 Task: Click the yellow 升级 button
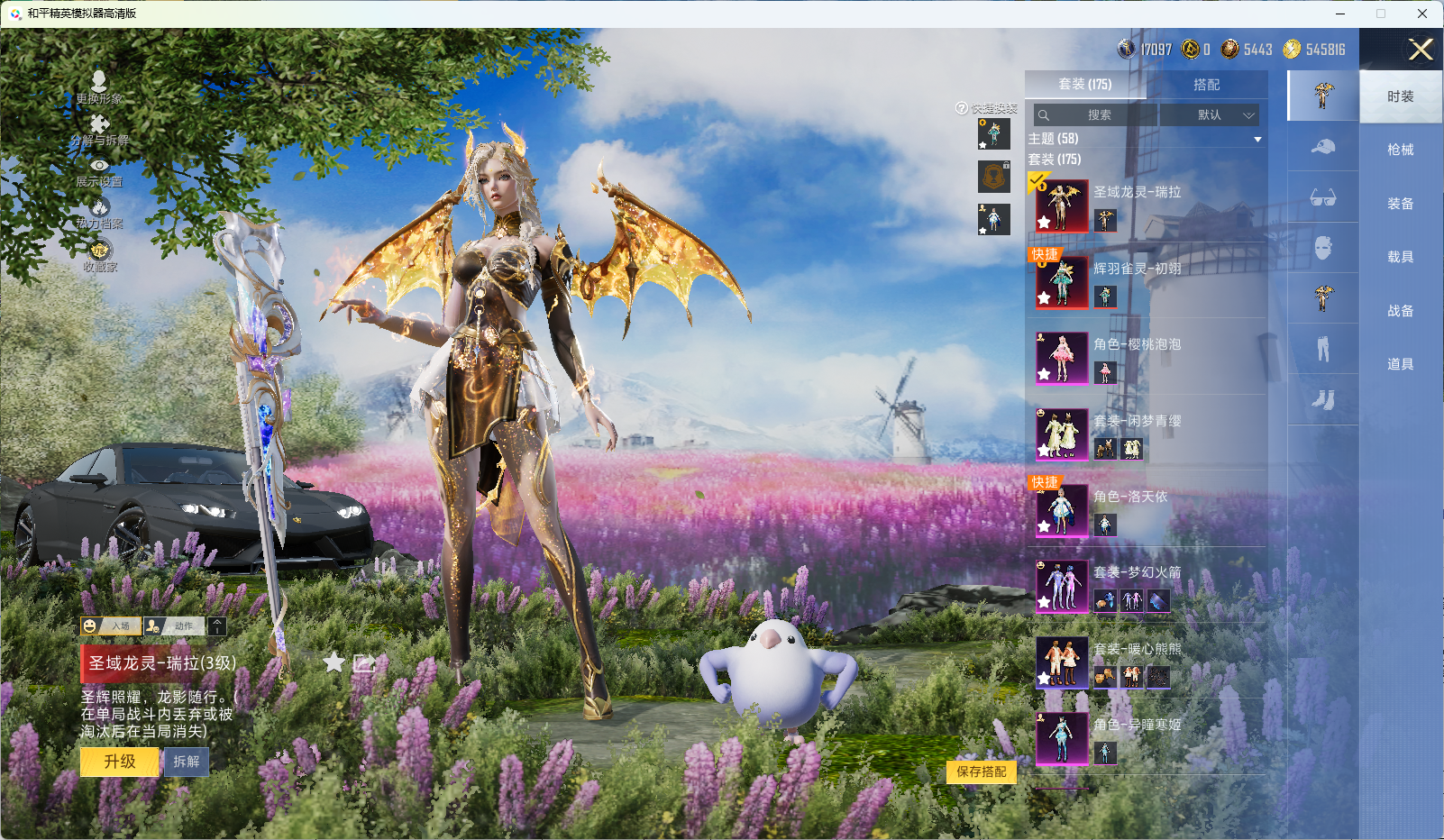pyautogui.click(x=120, y=762)
